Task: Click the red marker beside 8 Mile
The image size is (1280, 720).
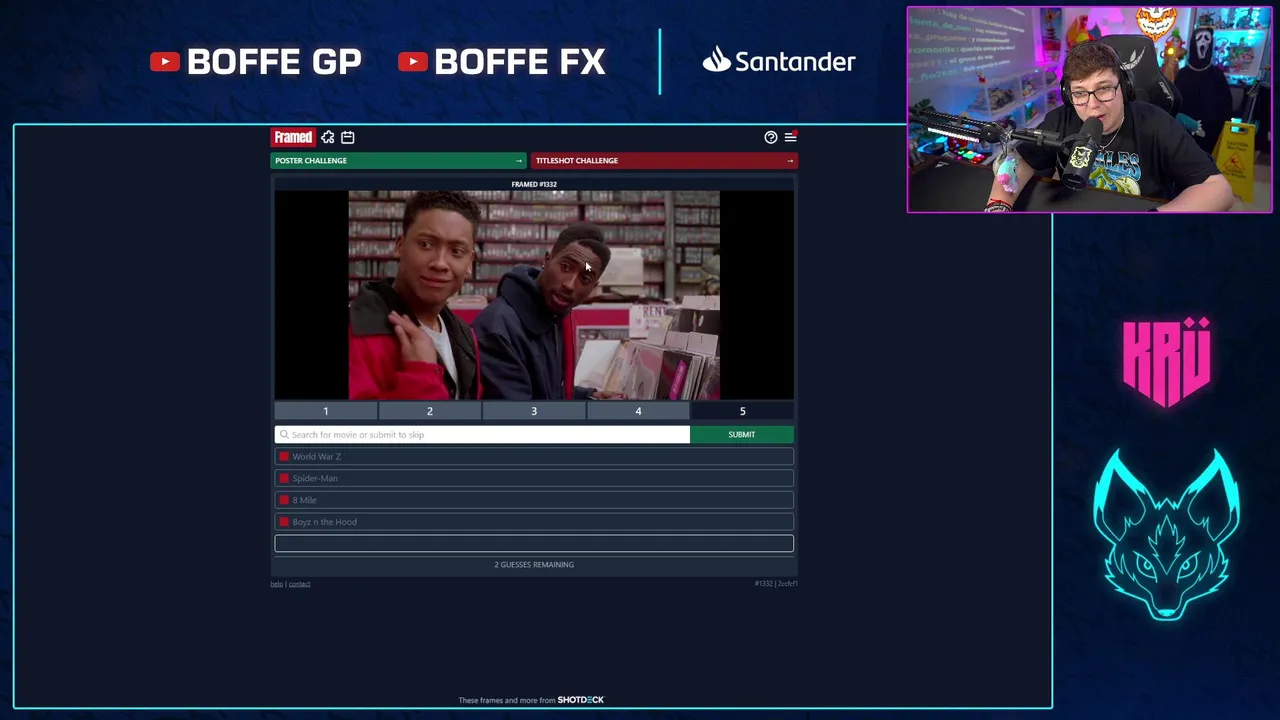Action: click(x=284, y=500)
